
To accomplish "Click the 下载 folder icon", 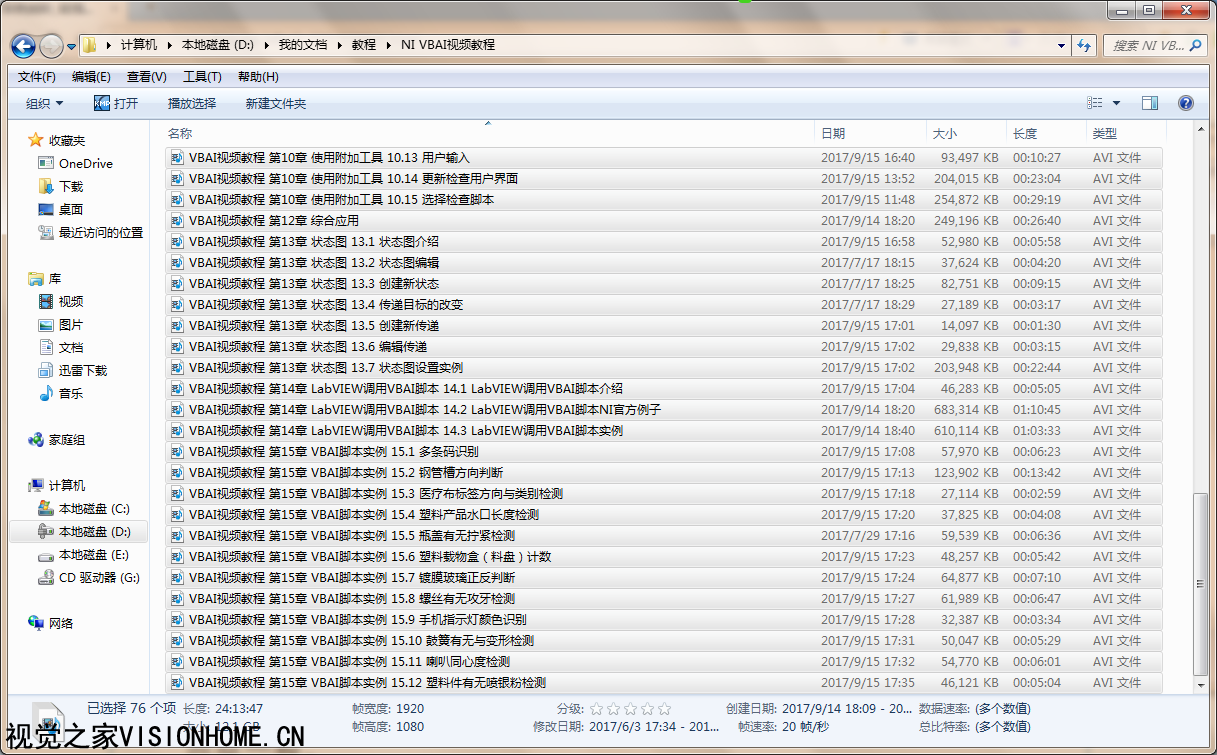I will tap(46, 186).
